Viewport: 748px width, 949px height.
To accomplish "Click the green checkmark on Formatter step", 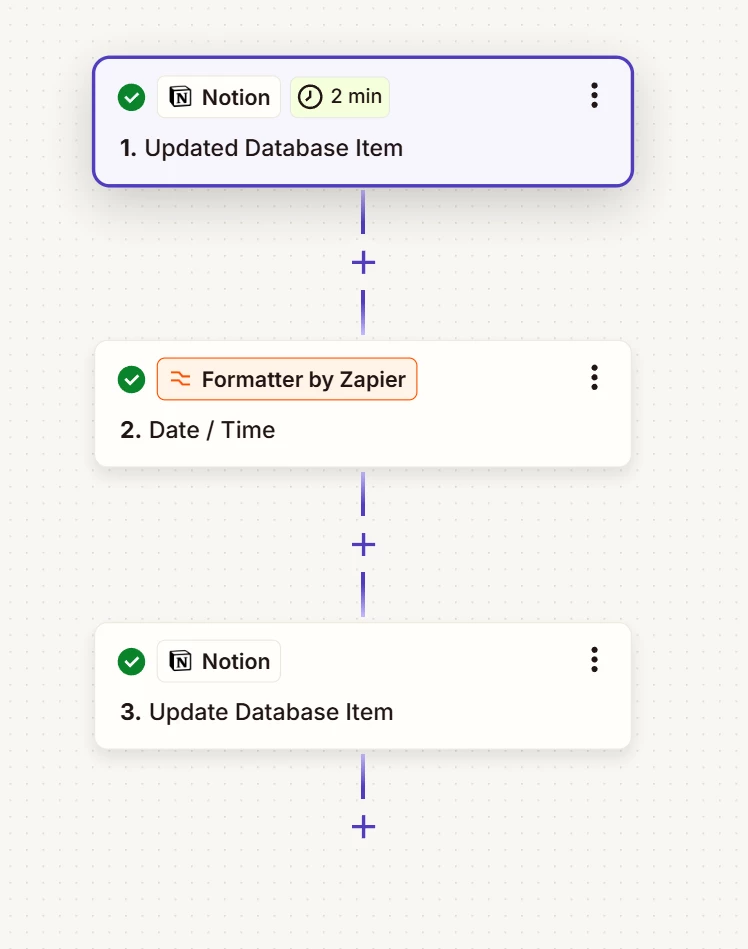I will [x=131, y=379].
